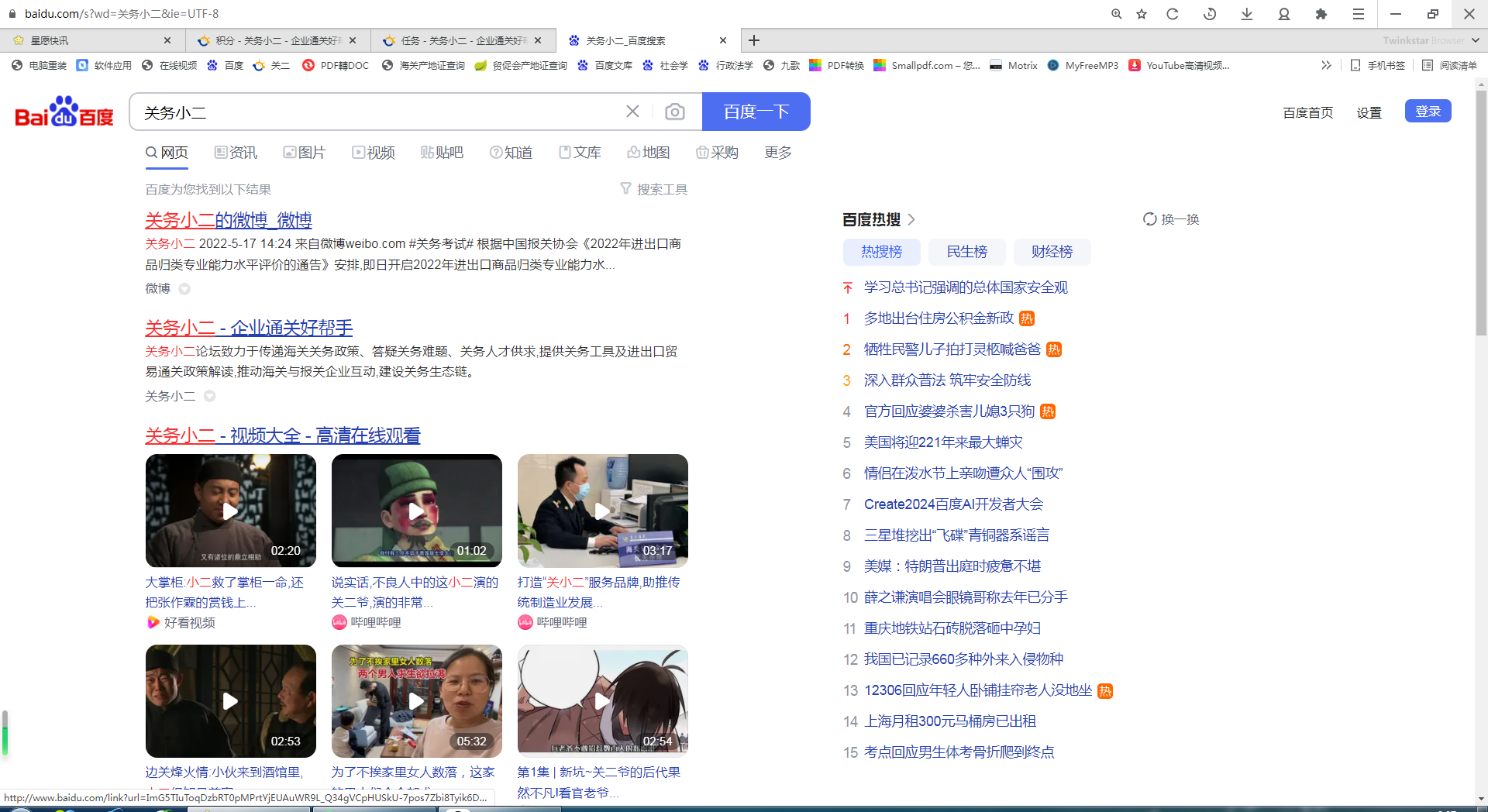Click the address bar URL
Image resolution: width=1488 pixels, height=812 pixels.
tap(122, 14)
